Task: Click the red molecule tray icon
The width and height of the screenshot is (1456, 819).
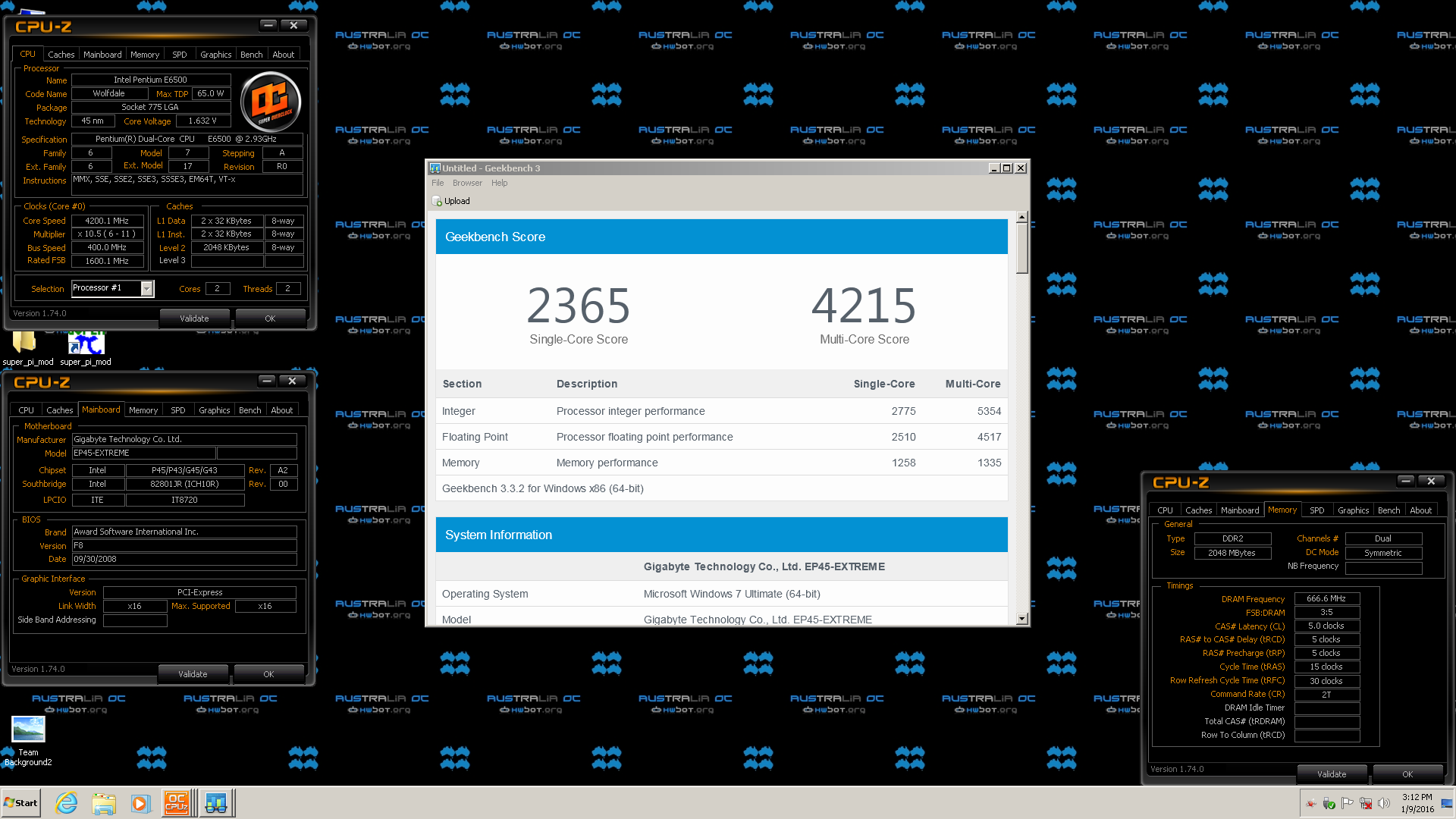Action: (1311, 803)
